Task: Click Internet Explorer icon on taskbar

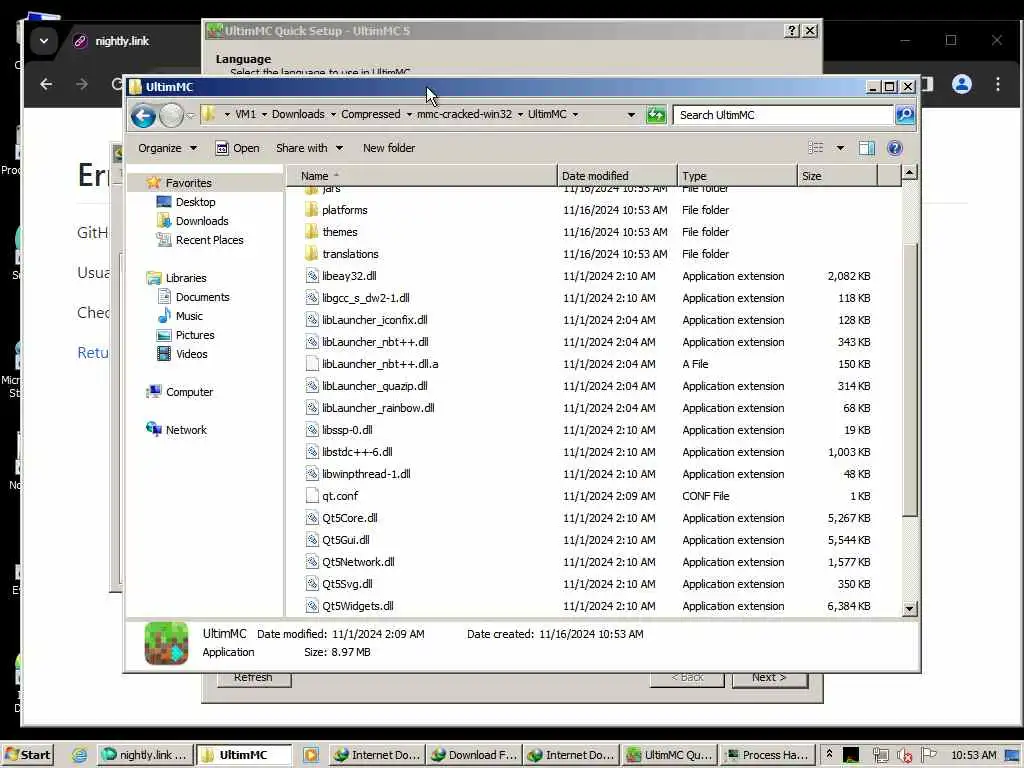Action: (79, 755)
